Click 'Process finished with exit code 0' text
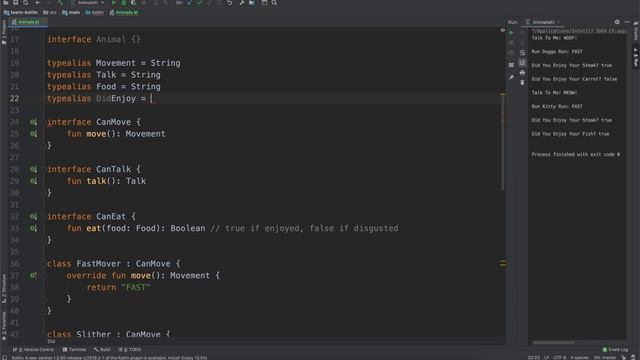 [x=576, y=154]
